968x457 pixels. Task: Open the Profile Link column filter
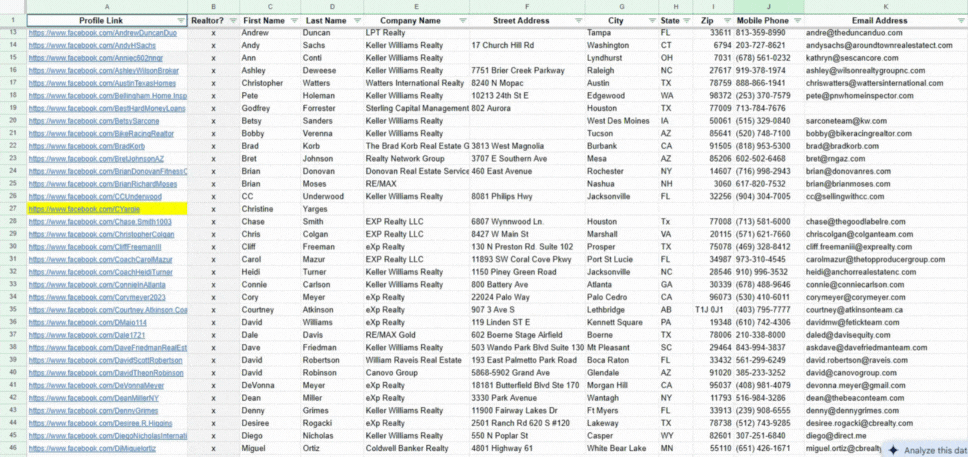[180, 20]
